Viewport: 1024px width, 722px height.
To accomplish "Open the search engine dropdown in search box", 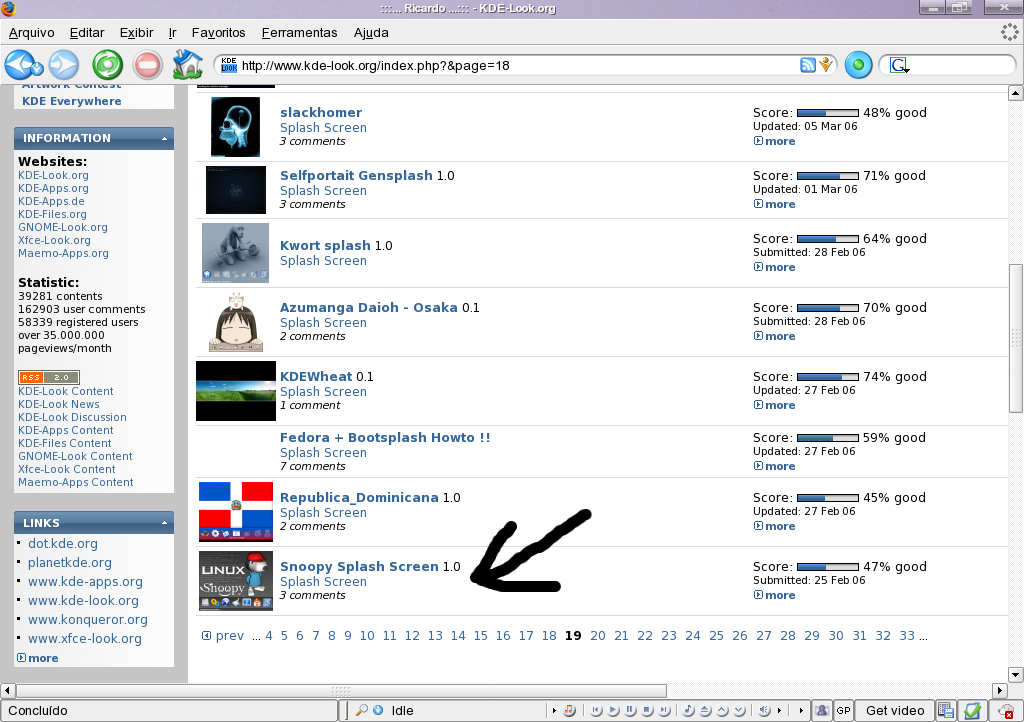I will pyautogui.click(x=900, y=65).
